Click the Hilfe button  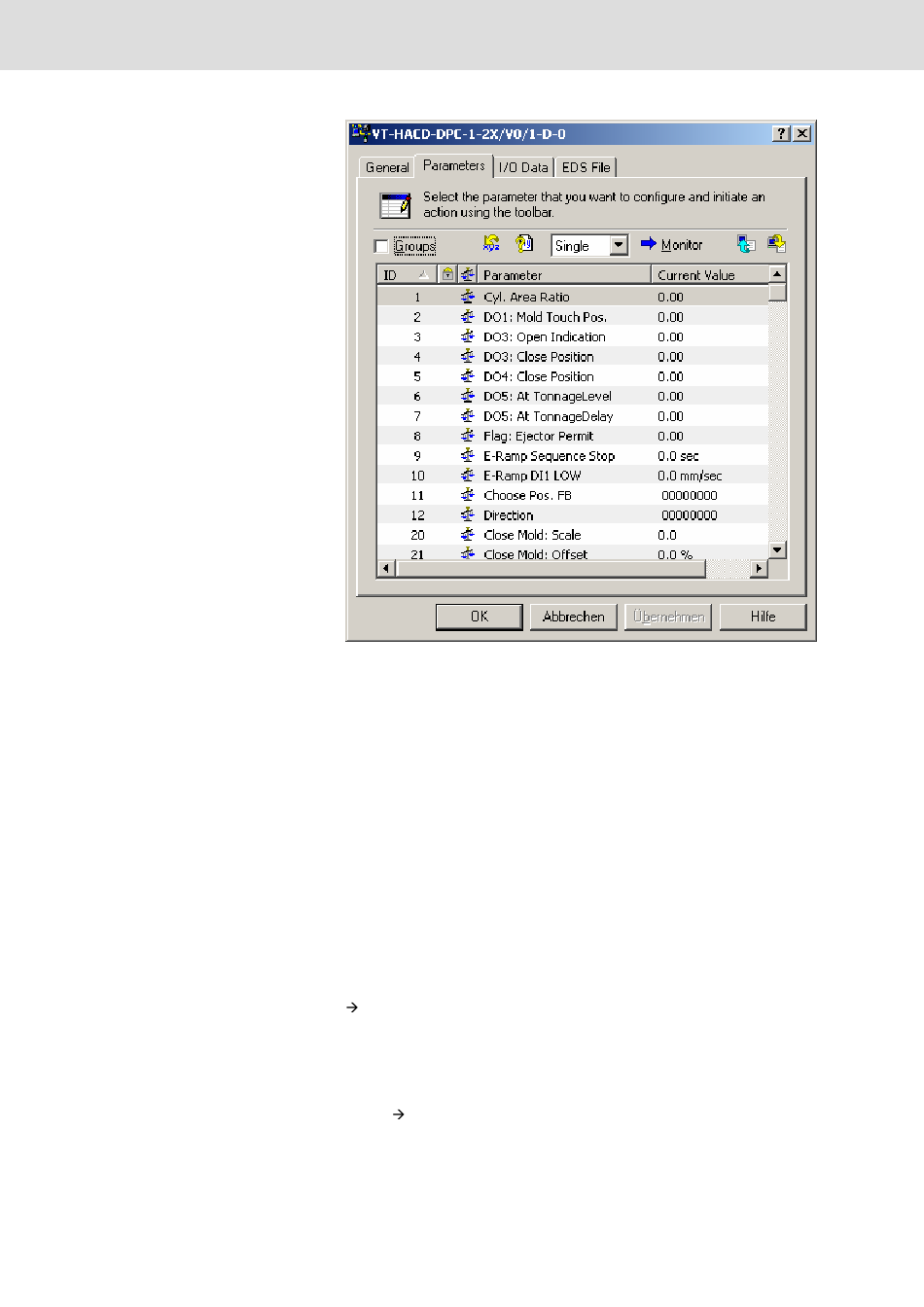pyautogui.click(x=763, y=617)
